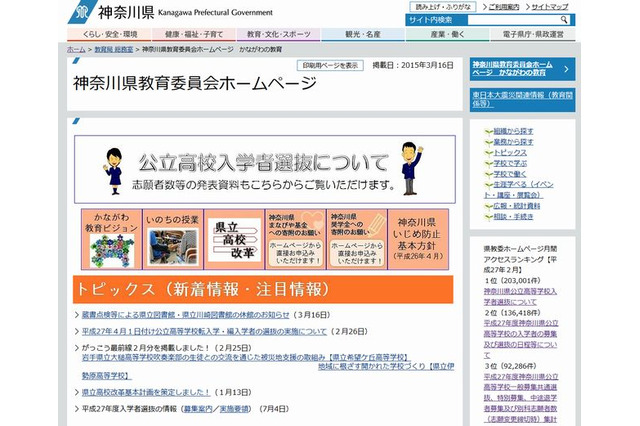640x426 pixels.
Task: Open the 相談・手続き sidebar link
Action: tap(513, 217)
